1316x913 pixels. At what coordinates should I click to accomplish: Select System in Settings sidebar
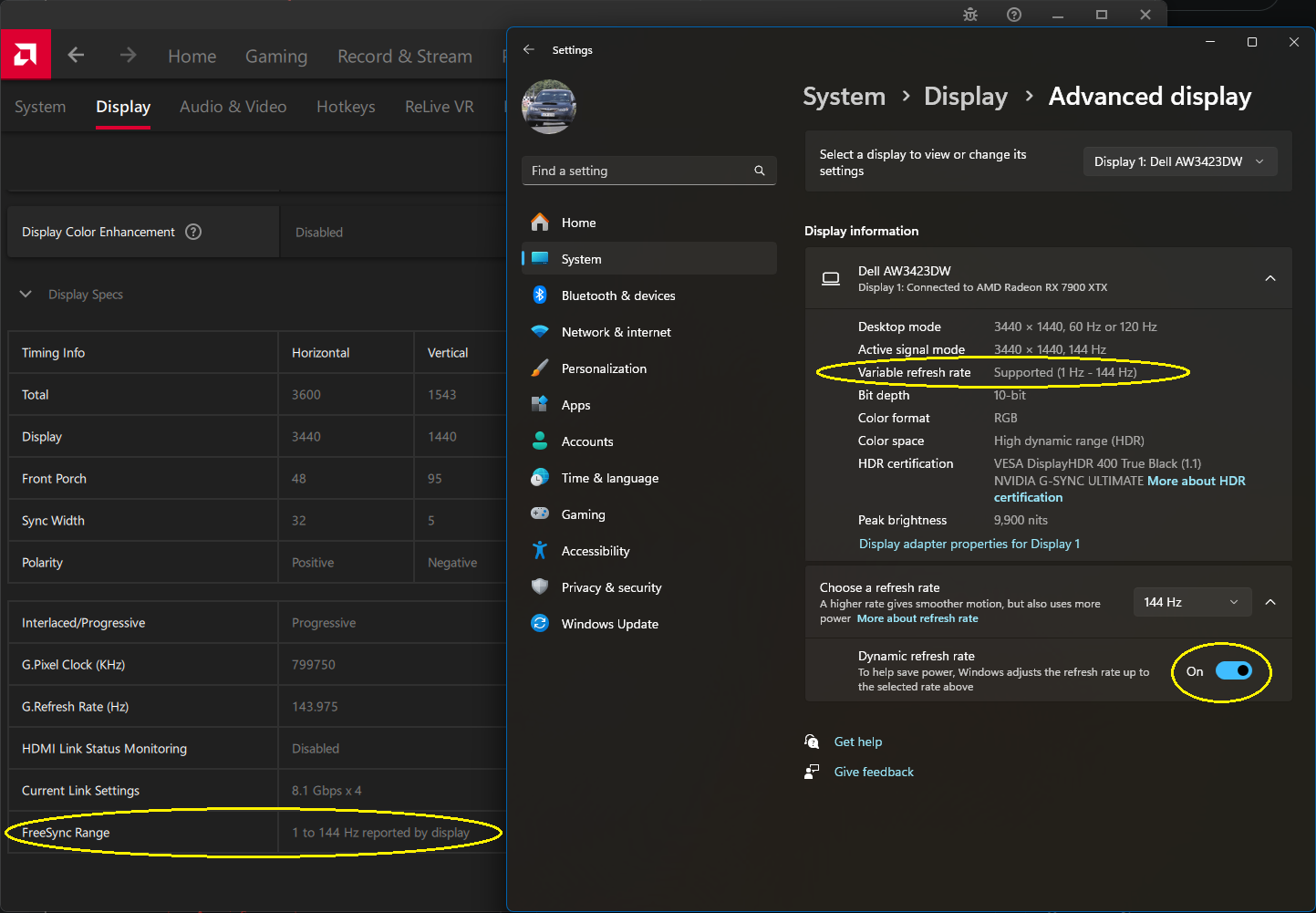point(649,259)
